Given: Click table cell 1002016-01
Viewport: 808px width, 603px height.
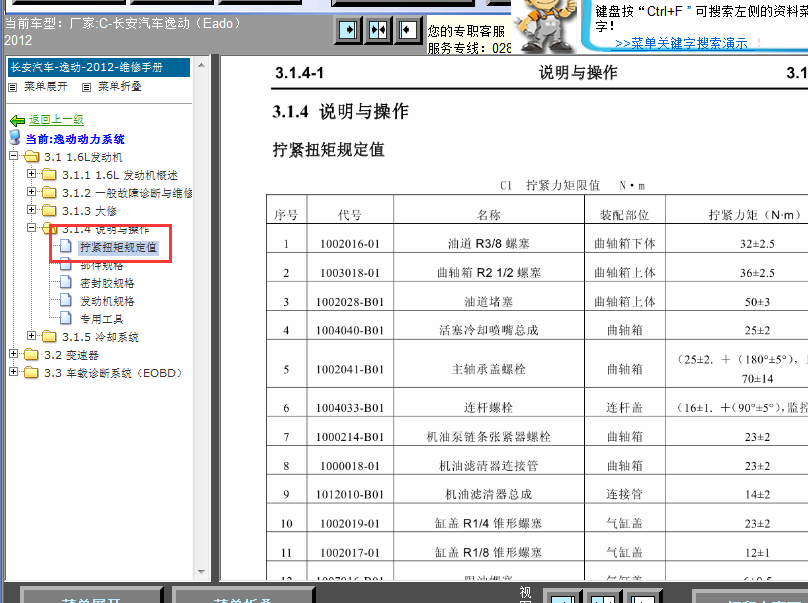Looking at the screenshot, I should pyautogui.click(x=350, y=244).
